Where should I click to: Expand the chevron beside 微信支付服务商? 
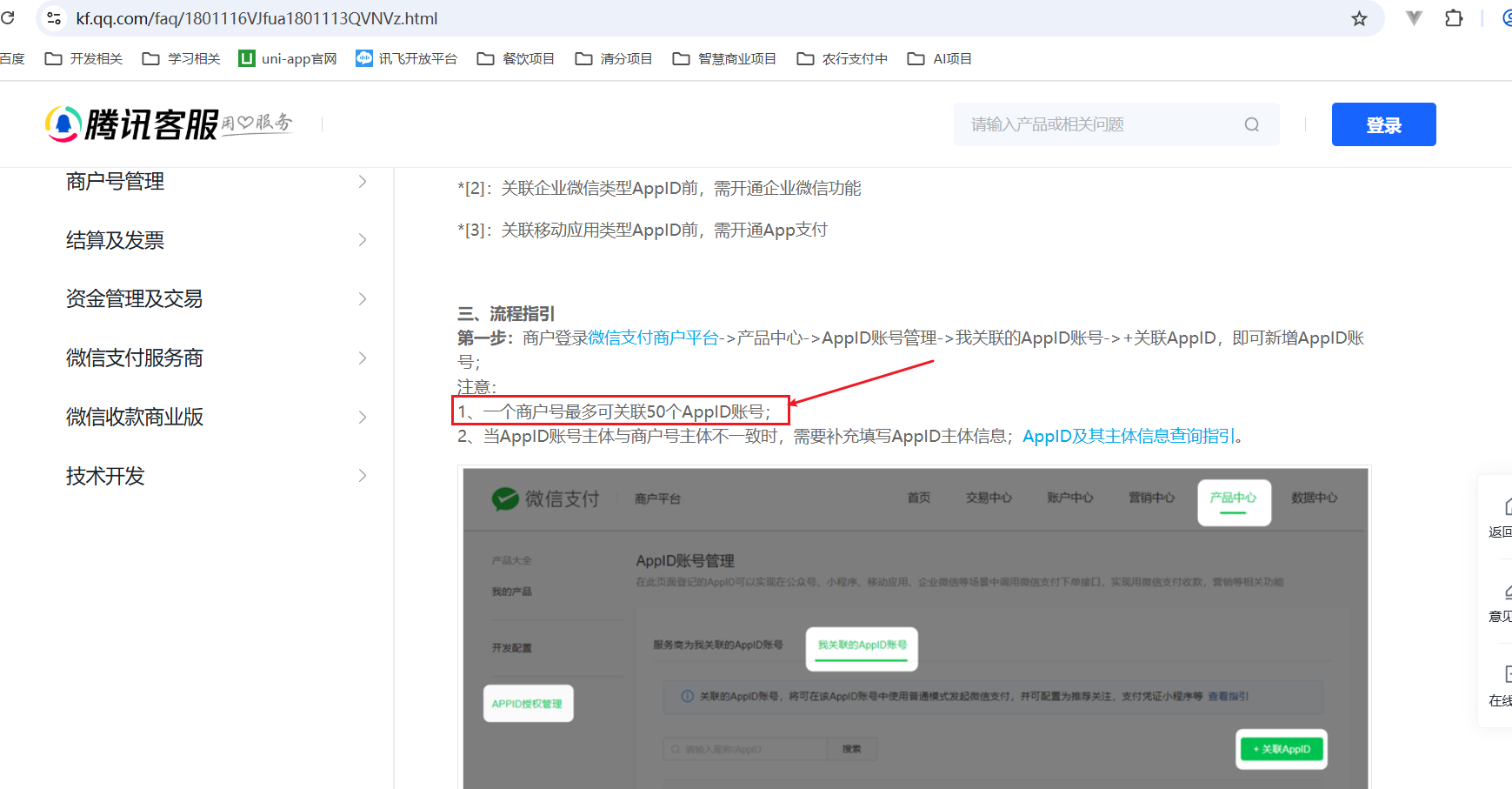(363, 358)
